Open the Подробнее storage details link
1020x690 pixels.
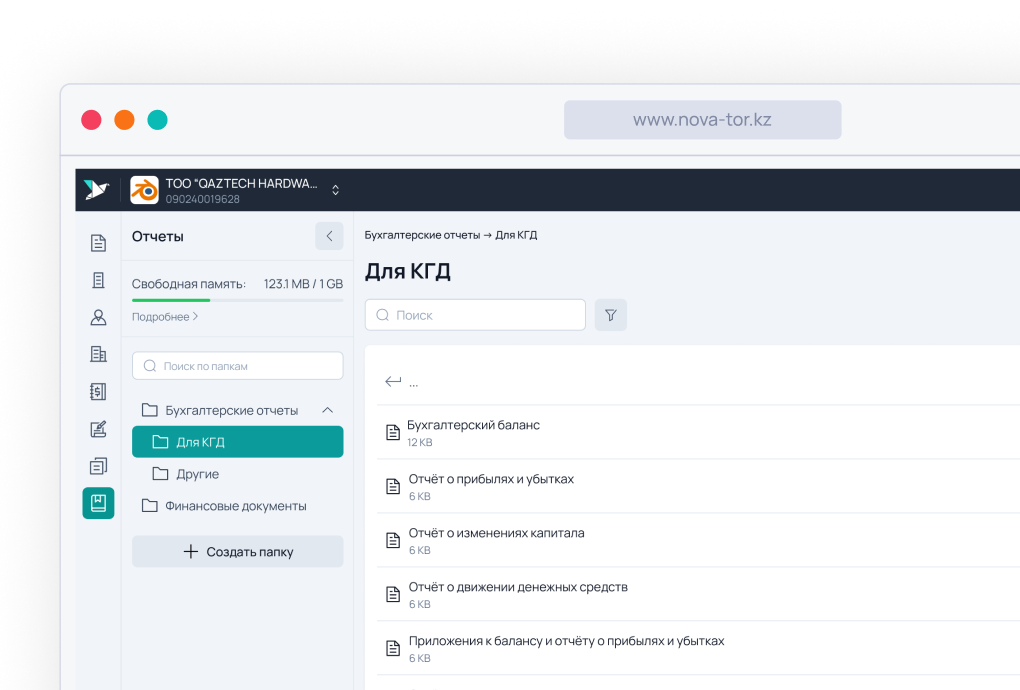pos(165,317)
